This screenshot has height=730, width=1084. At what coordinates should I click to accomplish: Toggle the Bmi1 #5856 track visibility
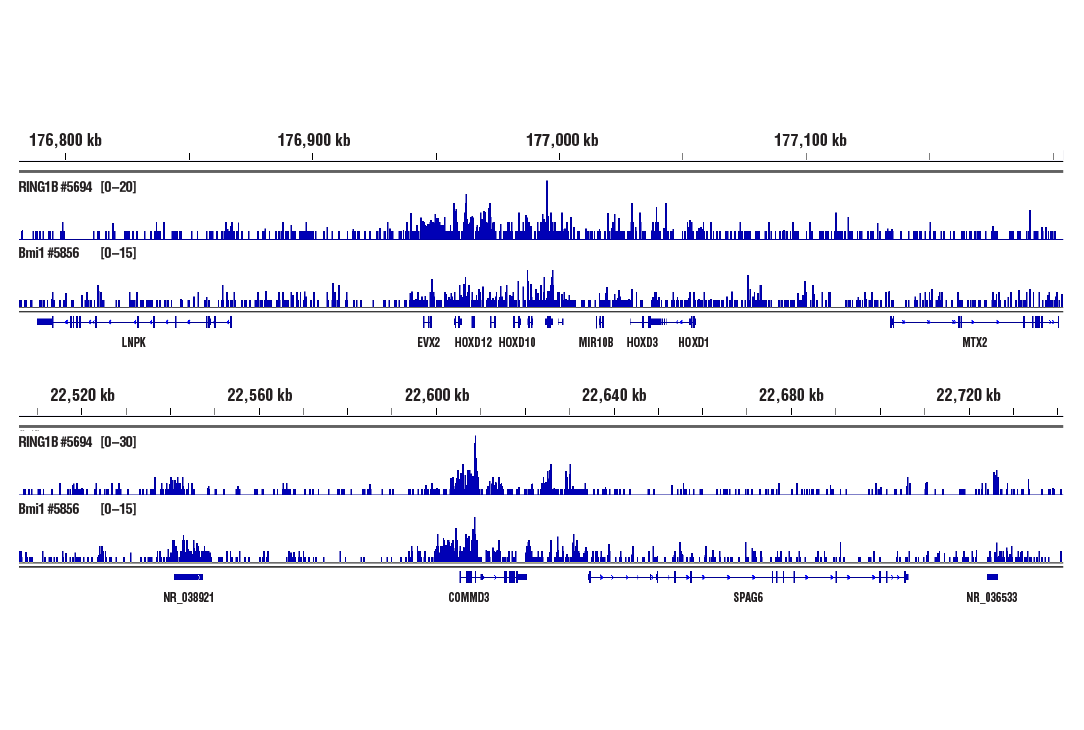[47, 254]
